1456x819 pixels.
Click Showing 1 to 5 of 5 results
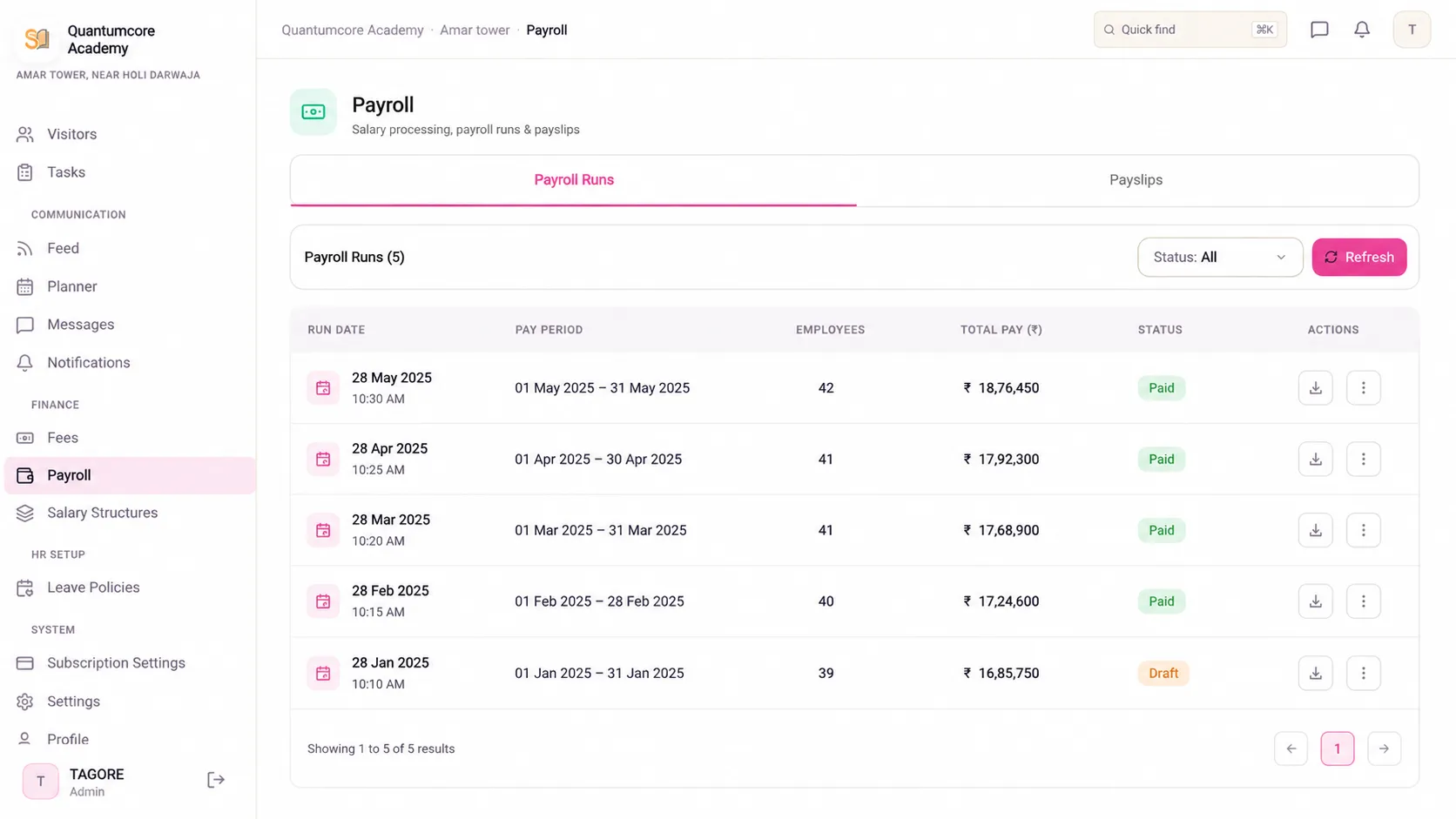(381, 749)
